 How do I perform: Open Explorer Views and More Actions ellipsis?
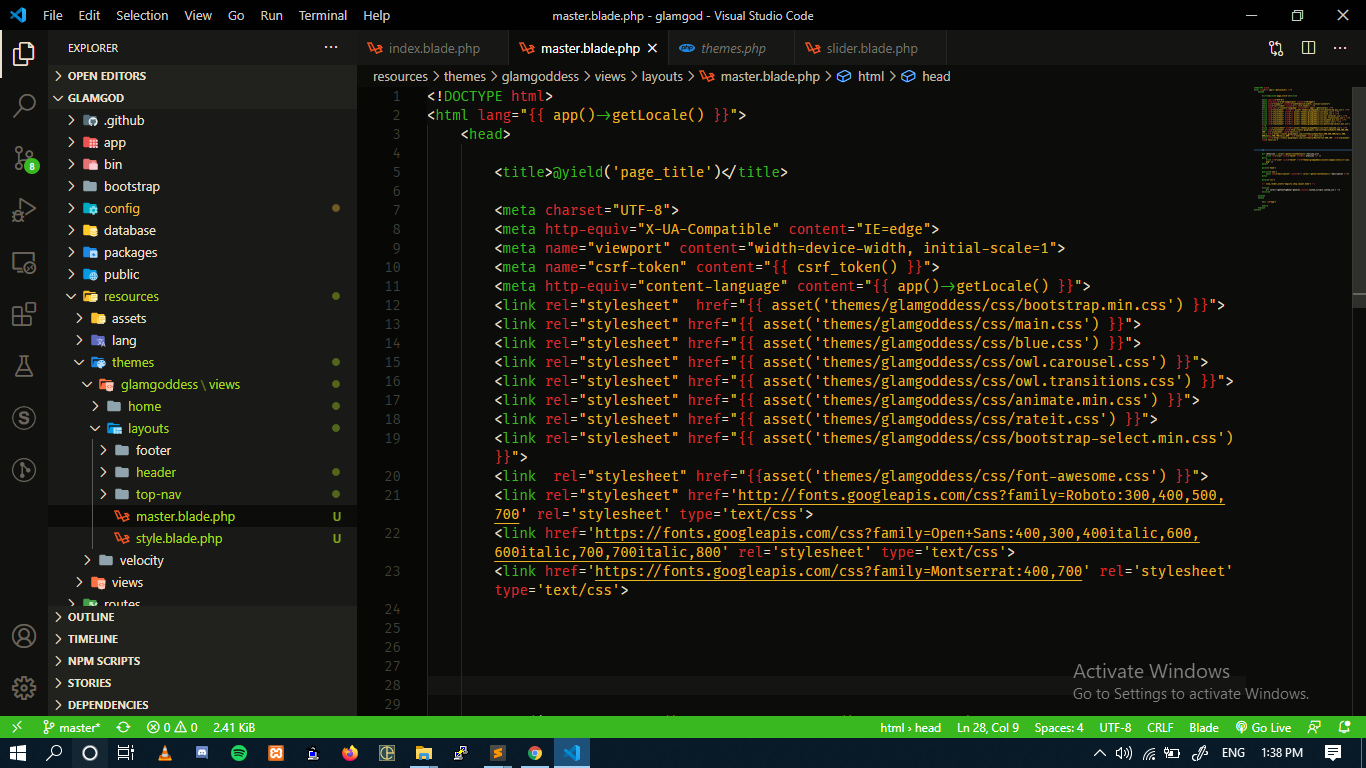[331, 48]
